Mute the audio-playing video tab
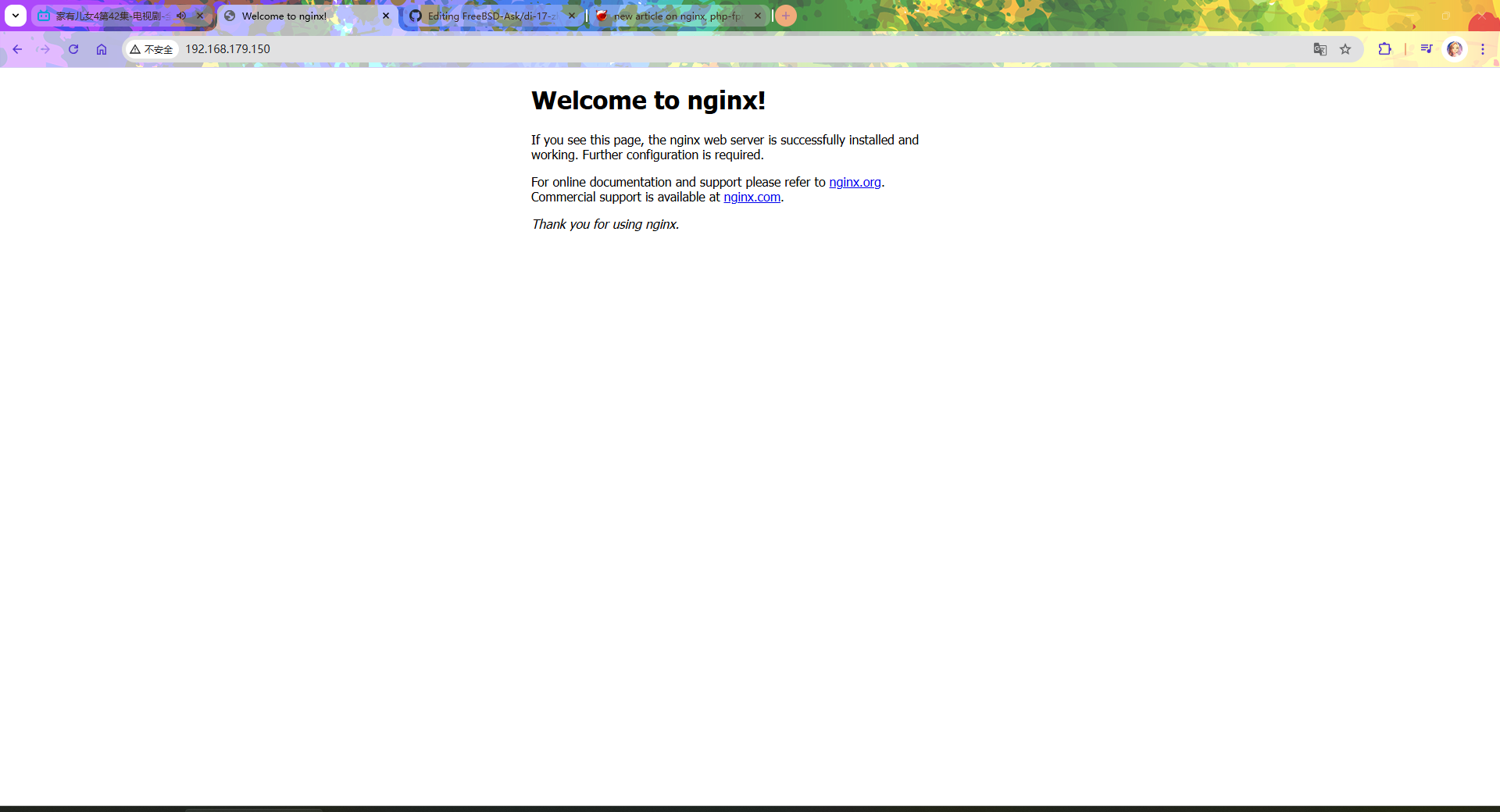This screenshot has height=812, width=1500. [181, 16]
